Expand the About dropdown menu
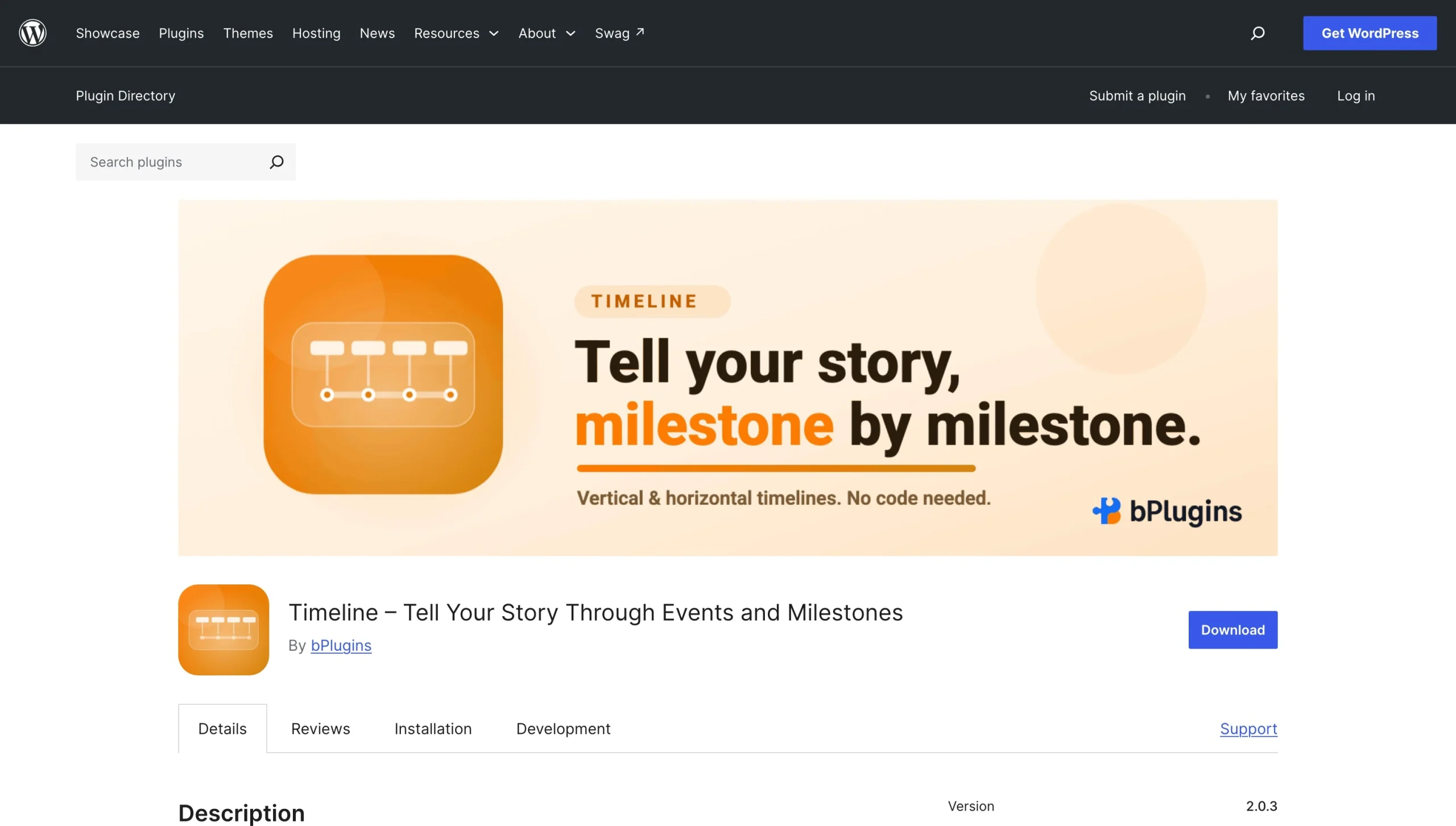This screenshot has width=1456, height=826. (547, 33)
